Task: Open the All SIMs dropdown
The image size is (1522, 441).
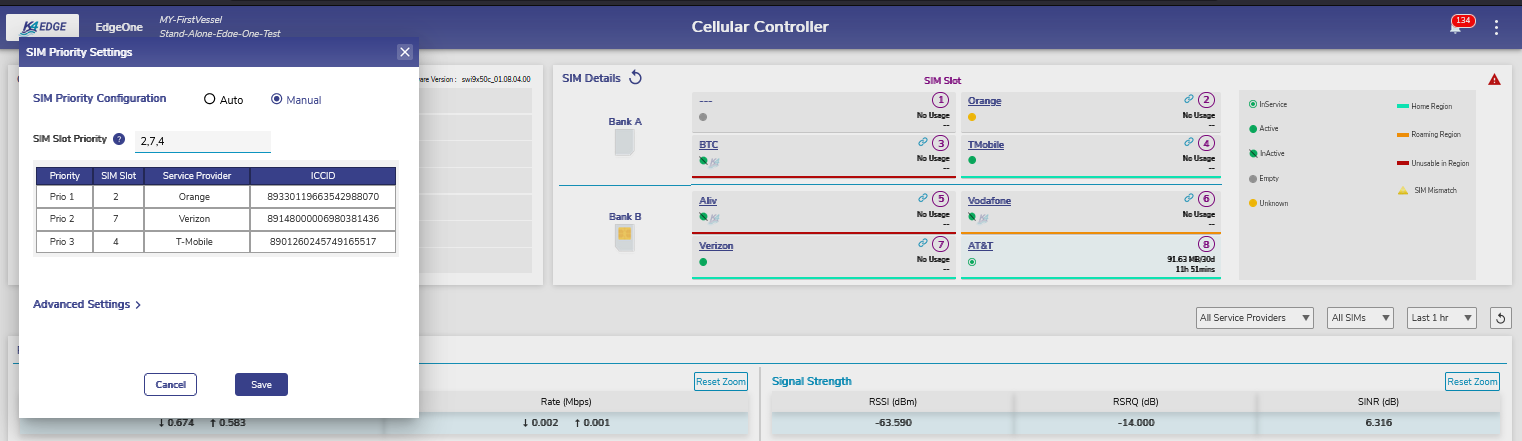Action: click(1361, 318)
